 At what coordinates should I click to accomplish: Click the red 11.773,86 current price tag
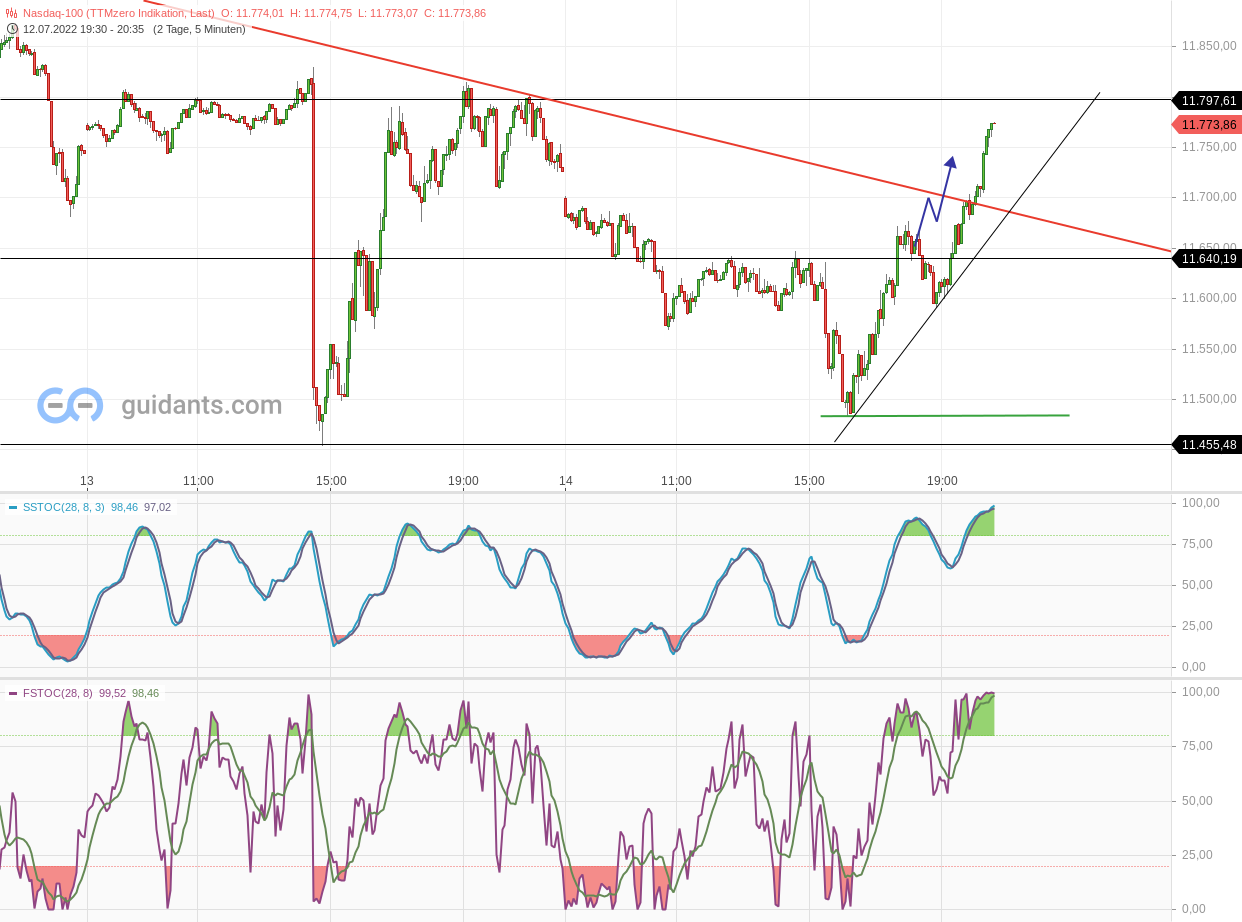coord(1206,124)
